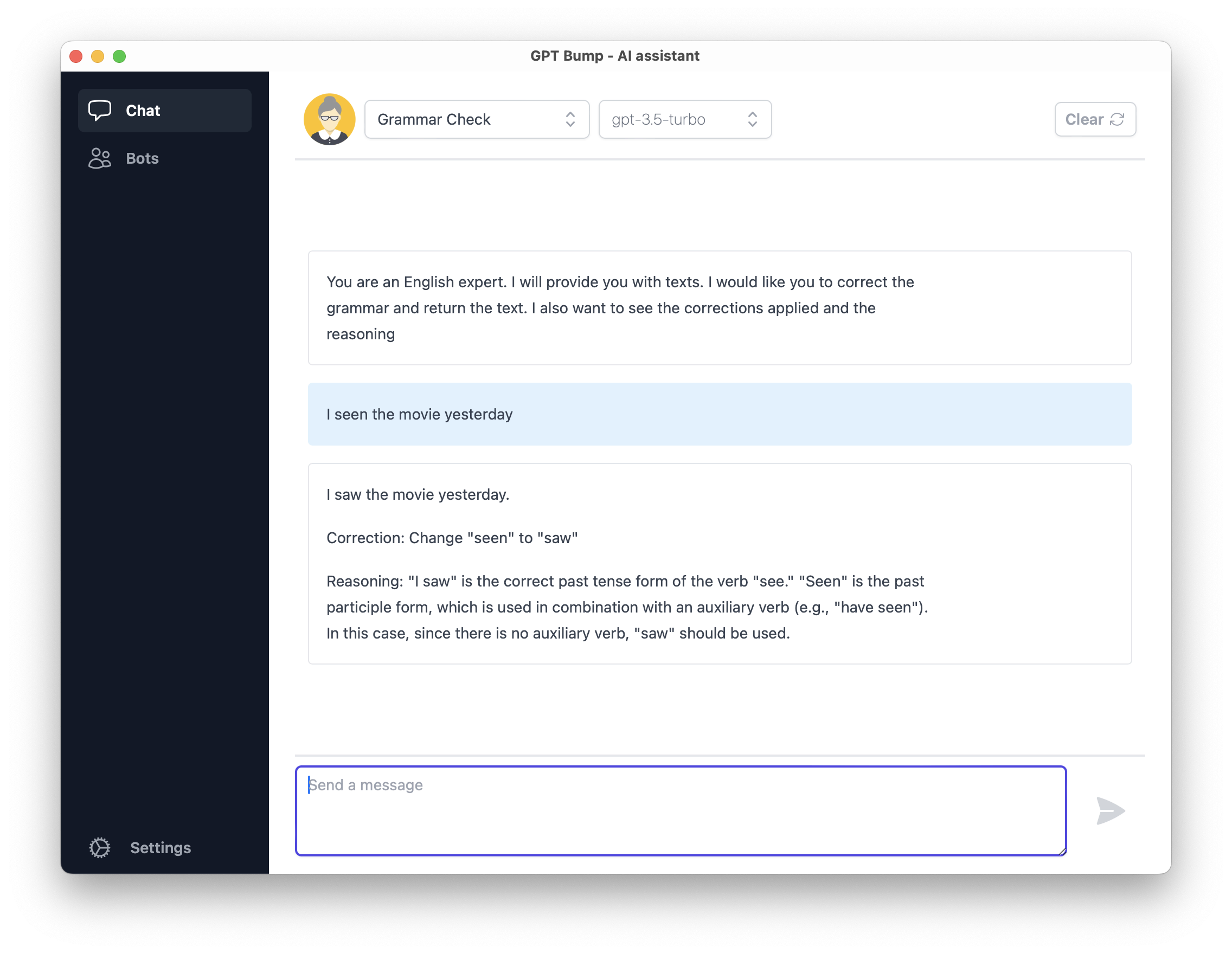Click the refresh icon inside the Clear button
Viewport: 1232px width, 954px height.
[x=1118, y=119]
